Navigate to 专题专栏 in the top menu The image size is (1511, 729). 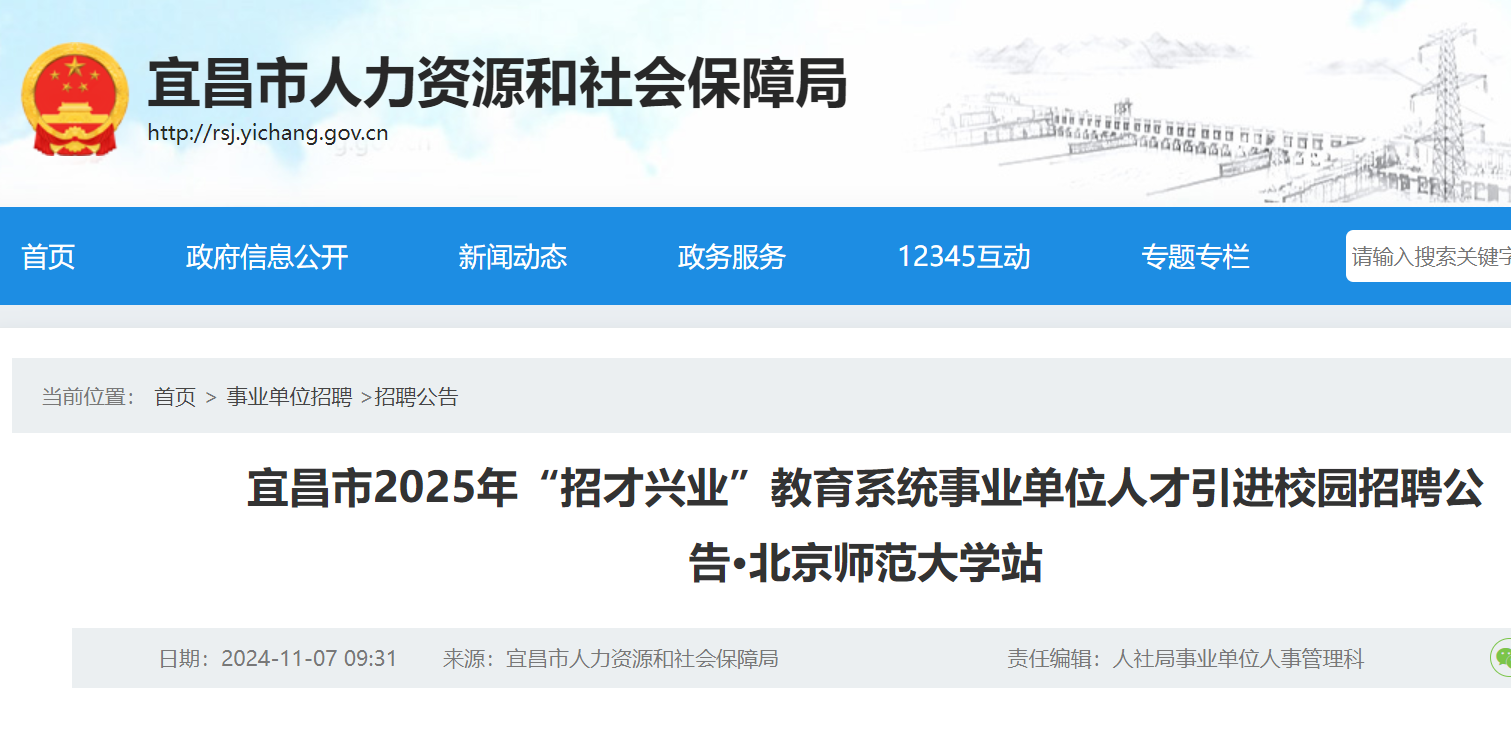(x=1195, y=257)
